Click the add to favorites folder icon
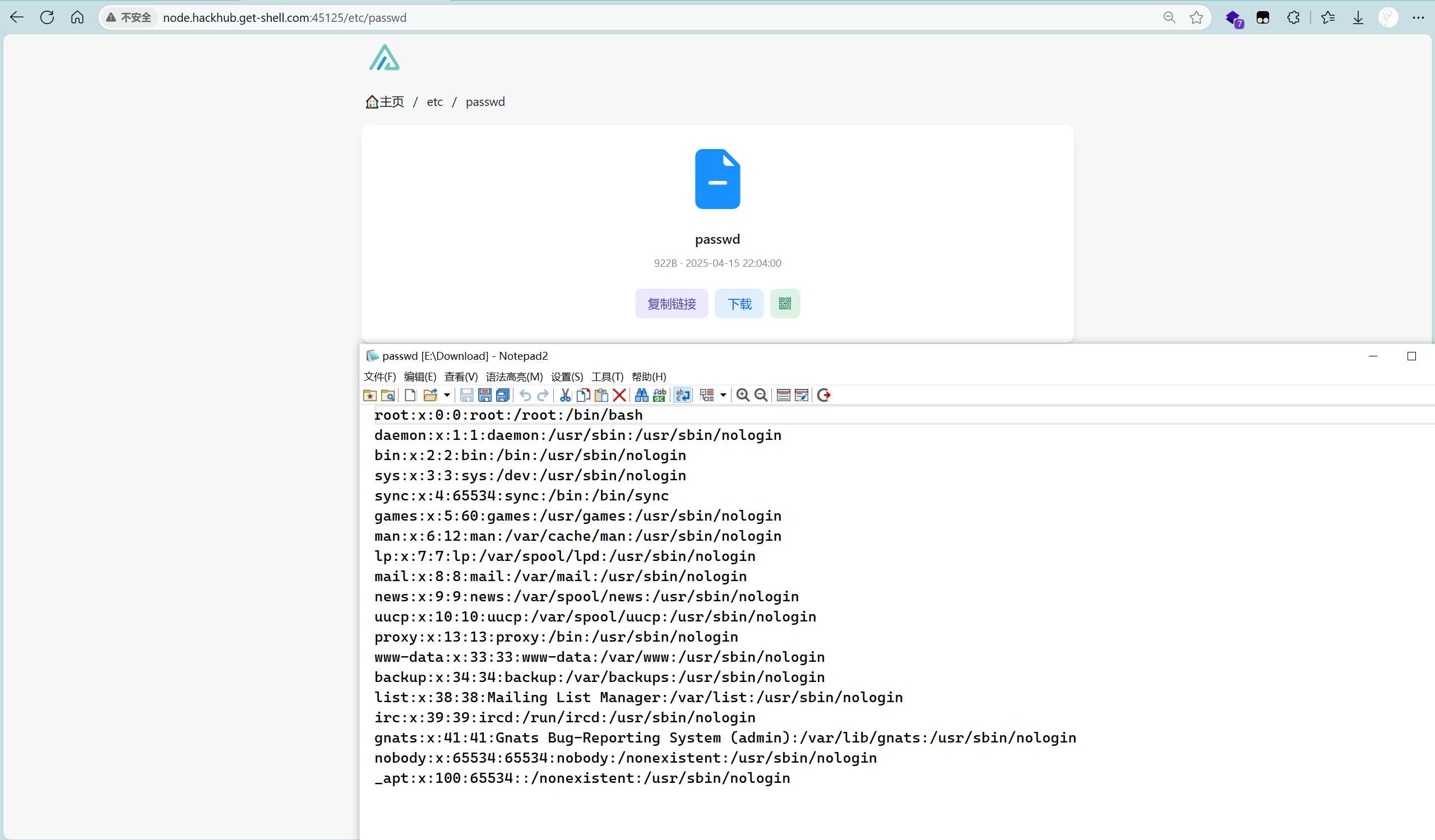 point(369,395)
